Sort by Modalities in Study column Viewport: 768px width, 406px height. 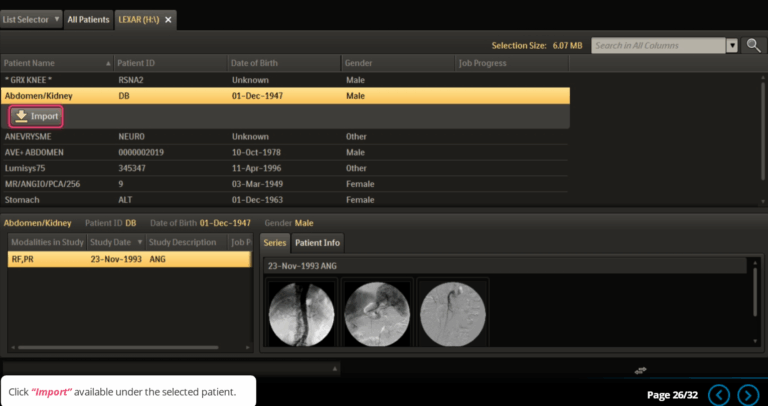(x=47, y=242)
